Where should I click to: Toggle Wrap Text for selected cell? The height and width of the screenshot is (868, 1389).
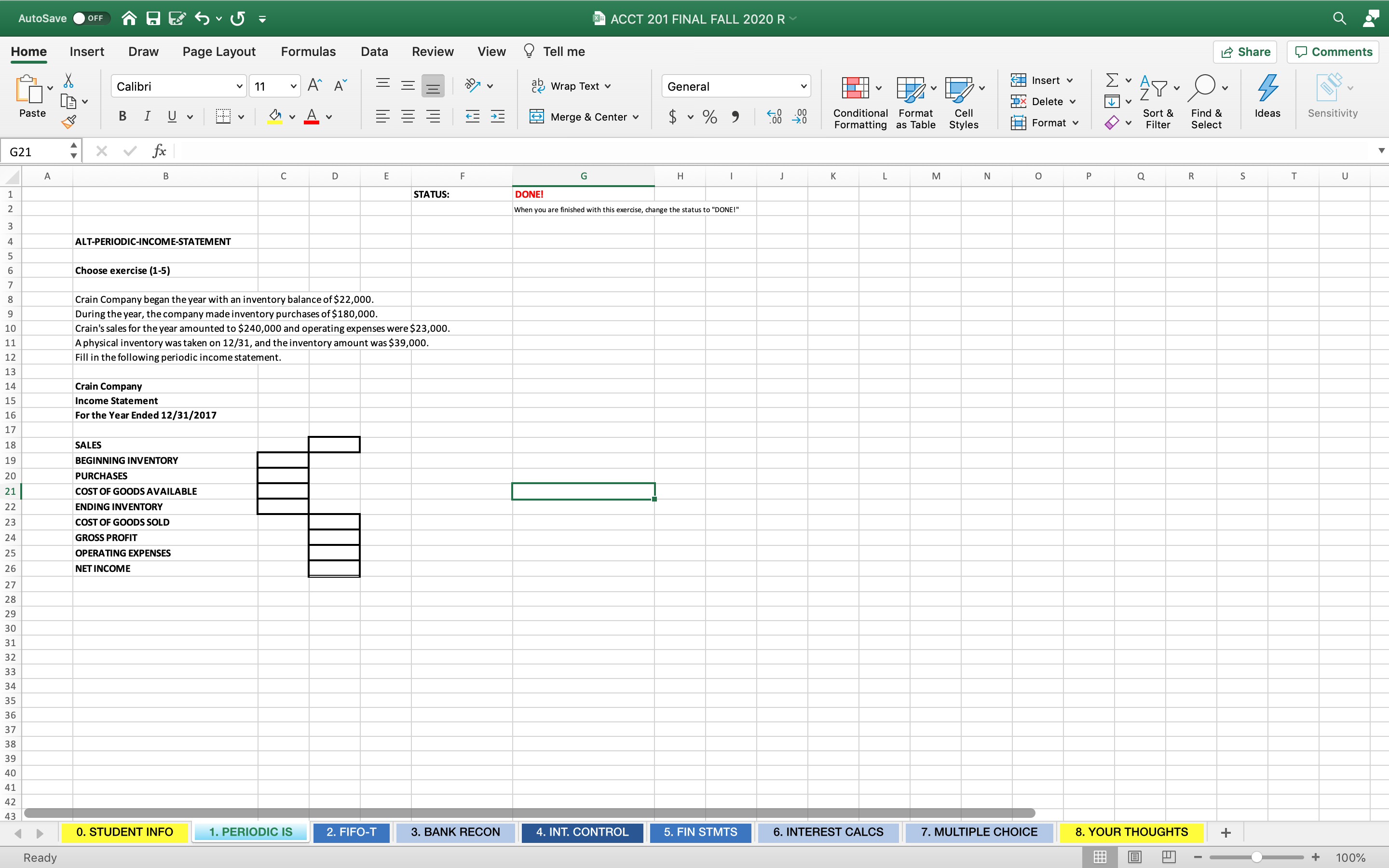point(570,85)
